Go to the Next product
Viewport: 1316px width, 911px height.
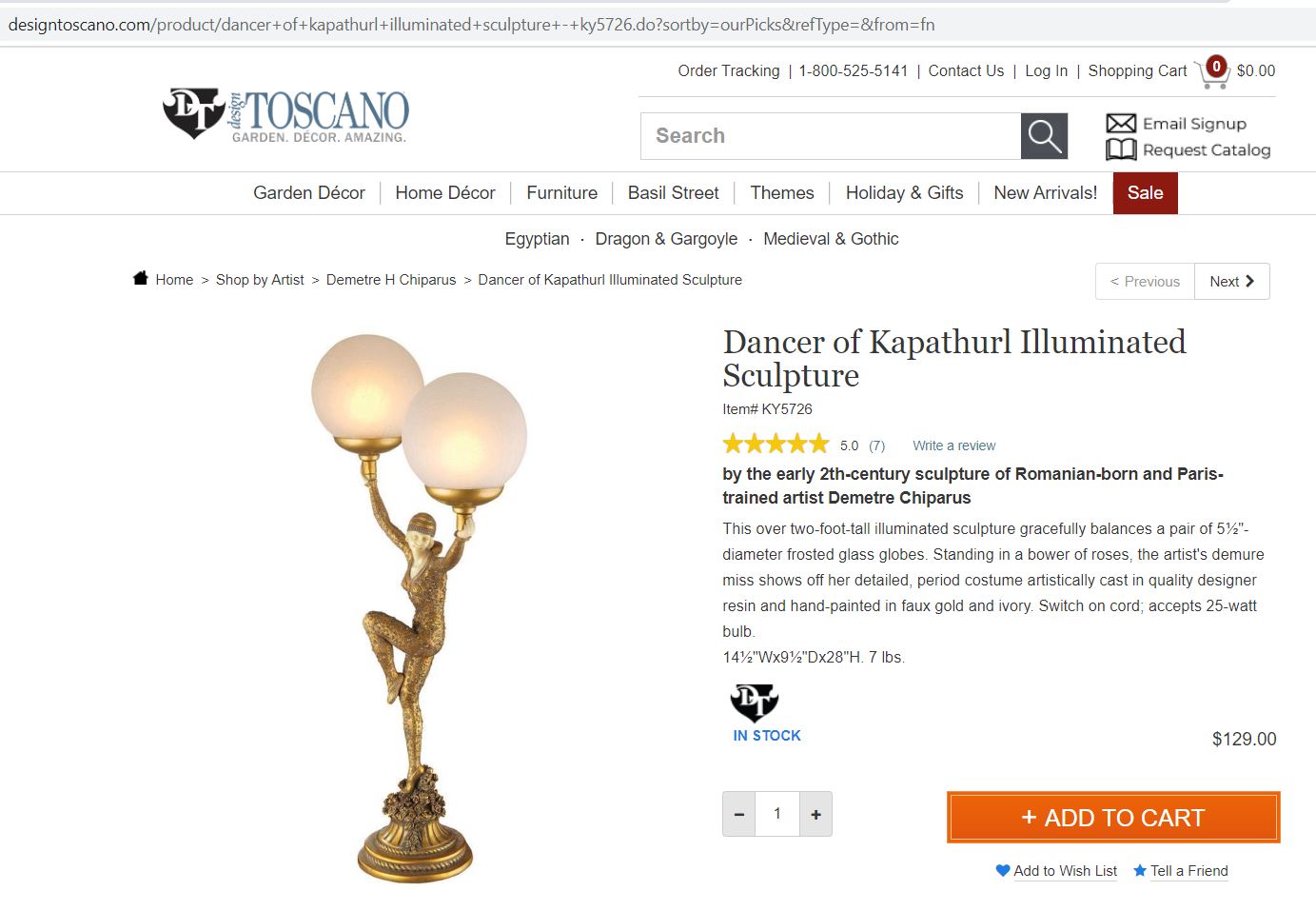[x=1231, y=281]
